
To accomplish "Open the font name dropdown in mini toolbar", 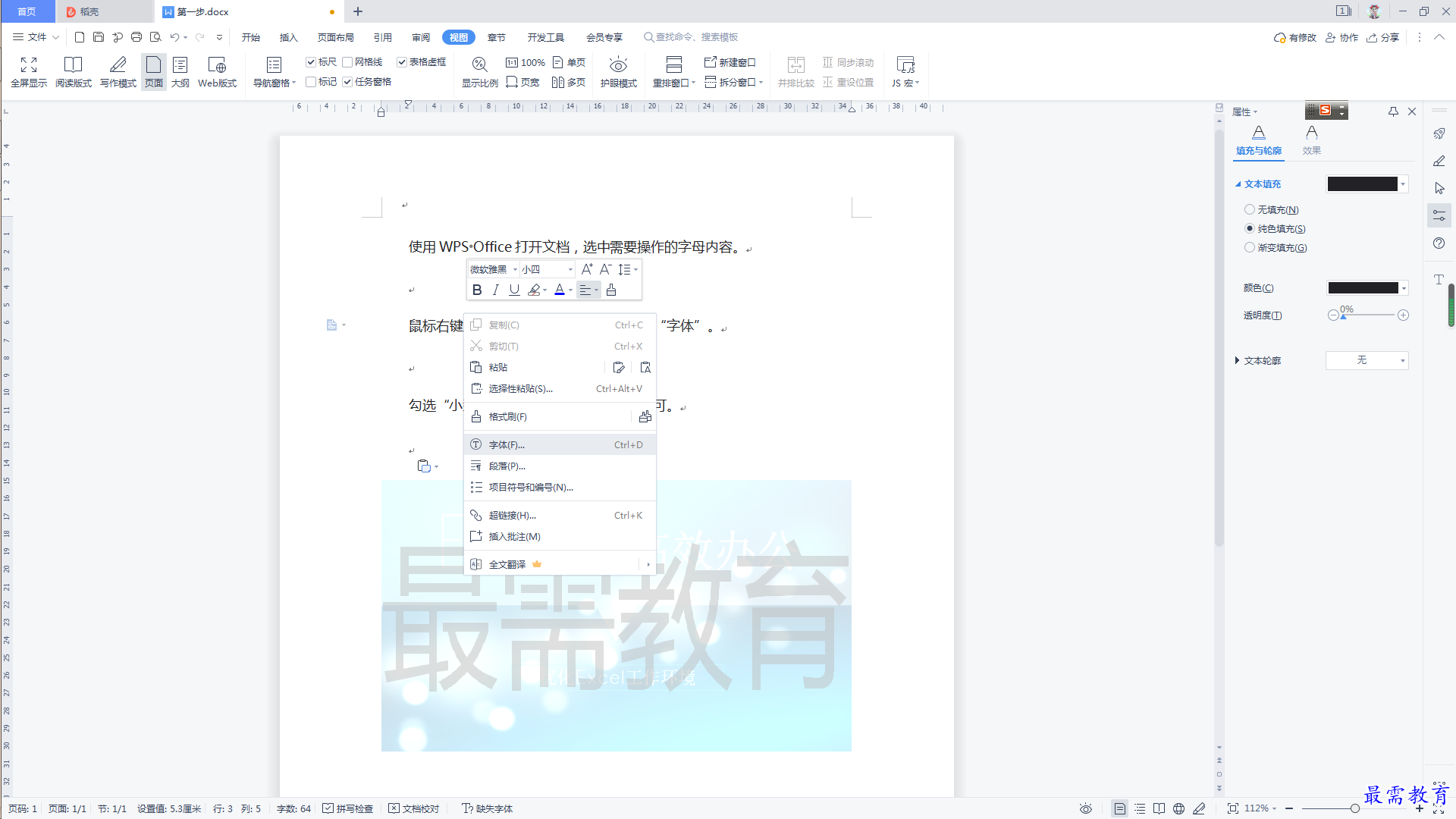I will click(515, 270).
